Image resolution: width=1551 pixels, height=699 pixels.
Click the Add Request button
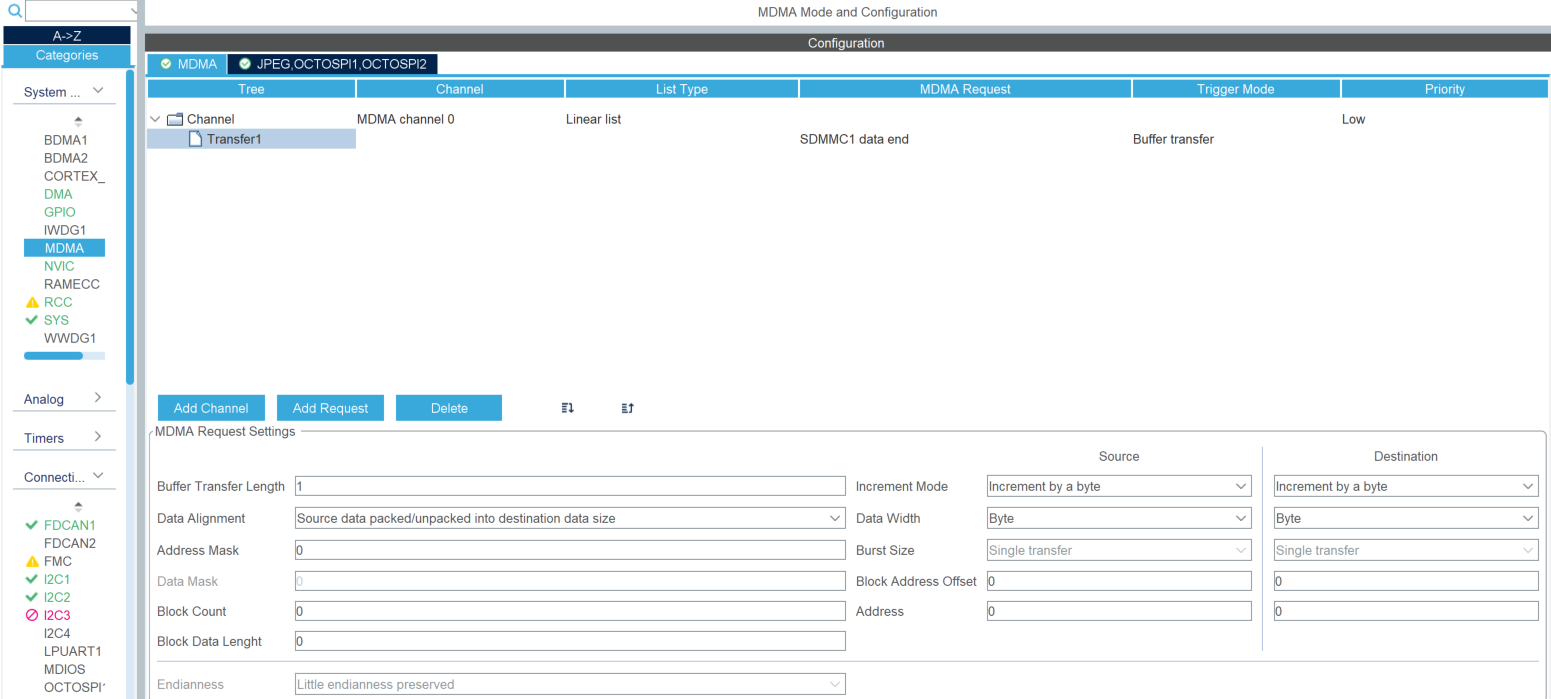pos(330,407)
